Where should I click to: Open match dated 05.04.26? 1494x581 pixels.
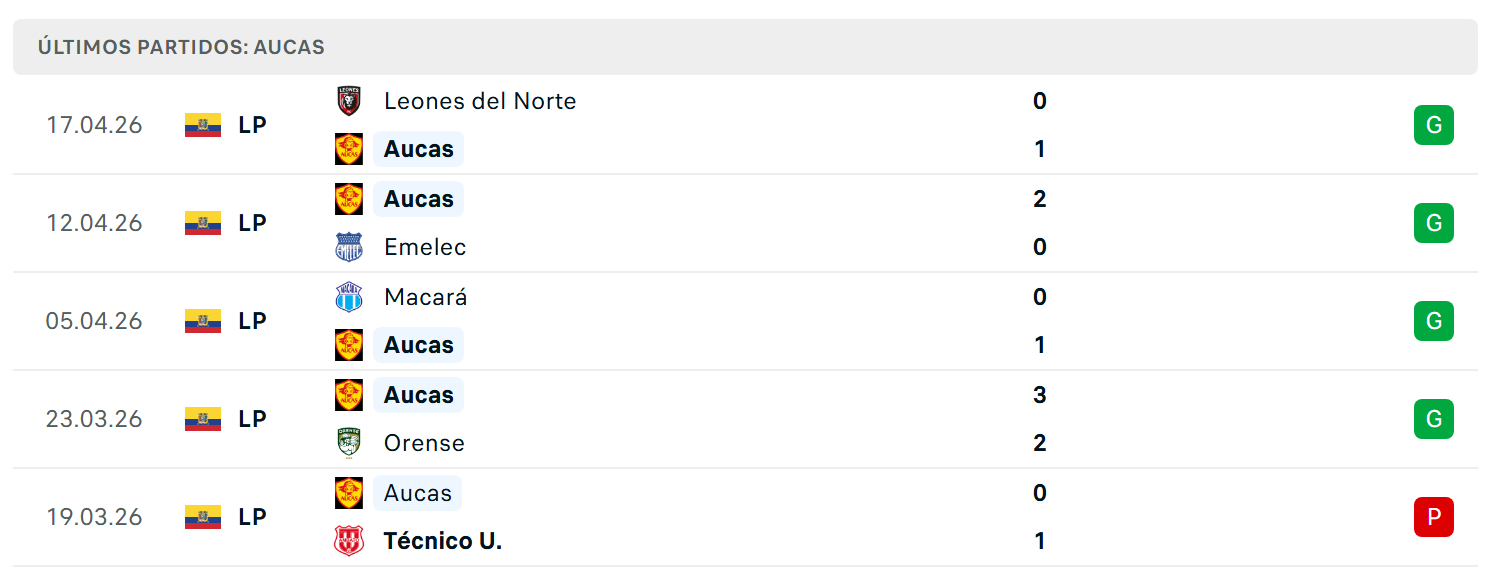745,321
